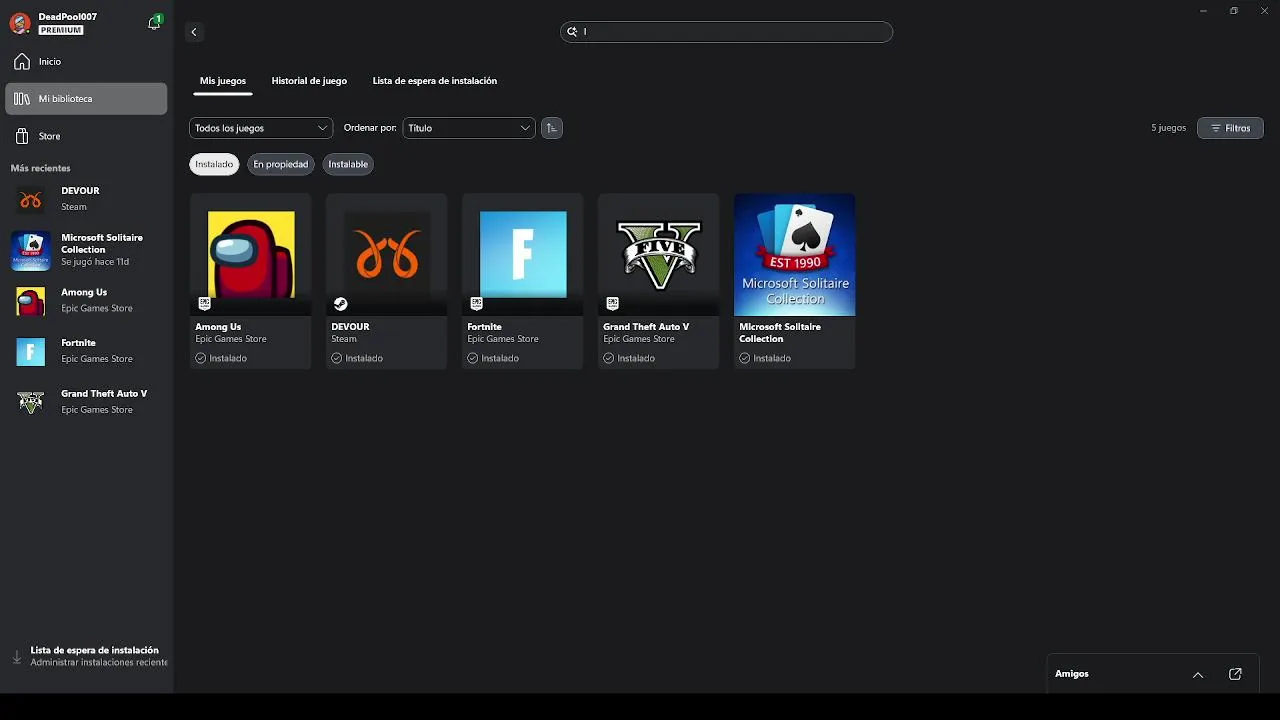
Task: Open the DEVOUR game thumbnail
Action: click(387, 255)
